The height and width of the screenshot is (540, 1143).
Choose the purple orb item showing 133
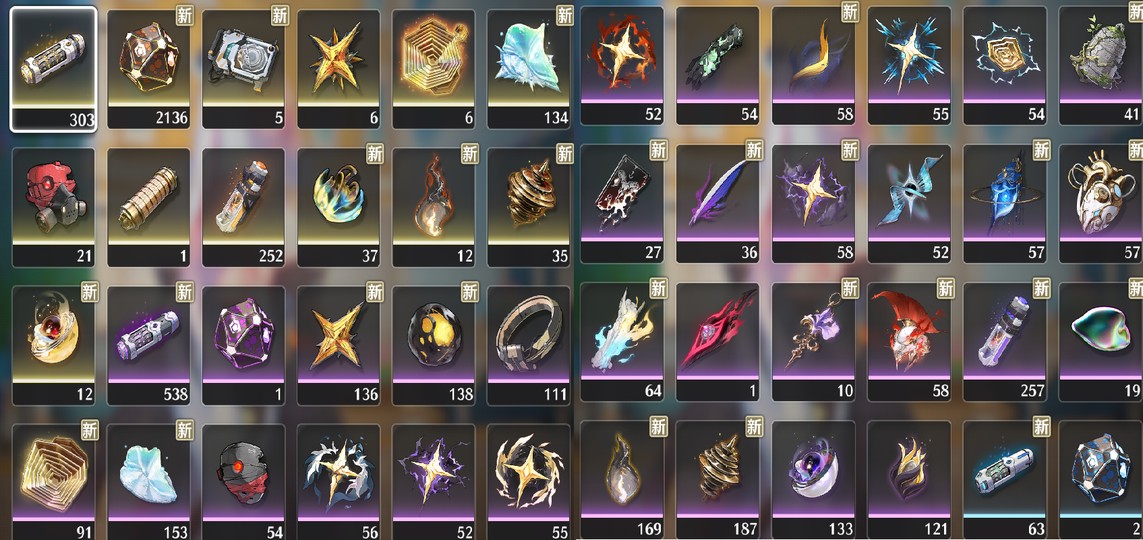pyautogui.click(x=814, y=480)
